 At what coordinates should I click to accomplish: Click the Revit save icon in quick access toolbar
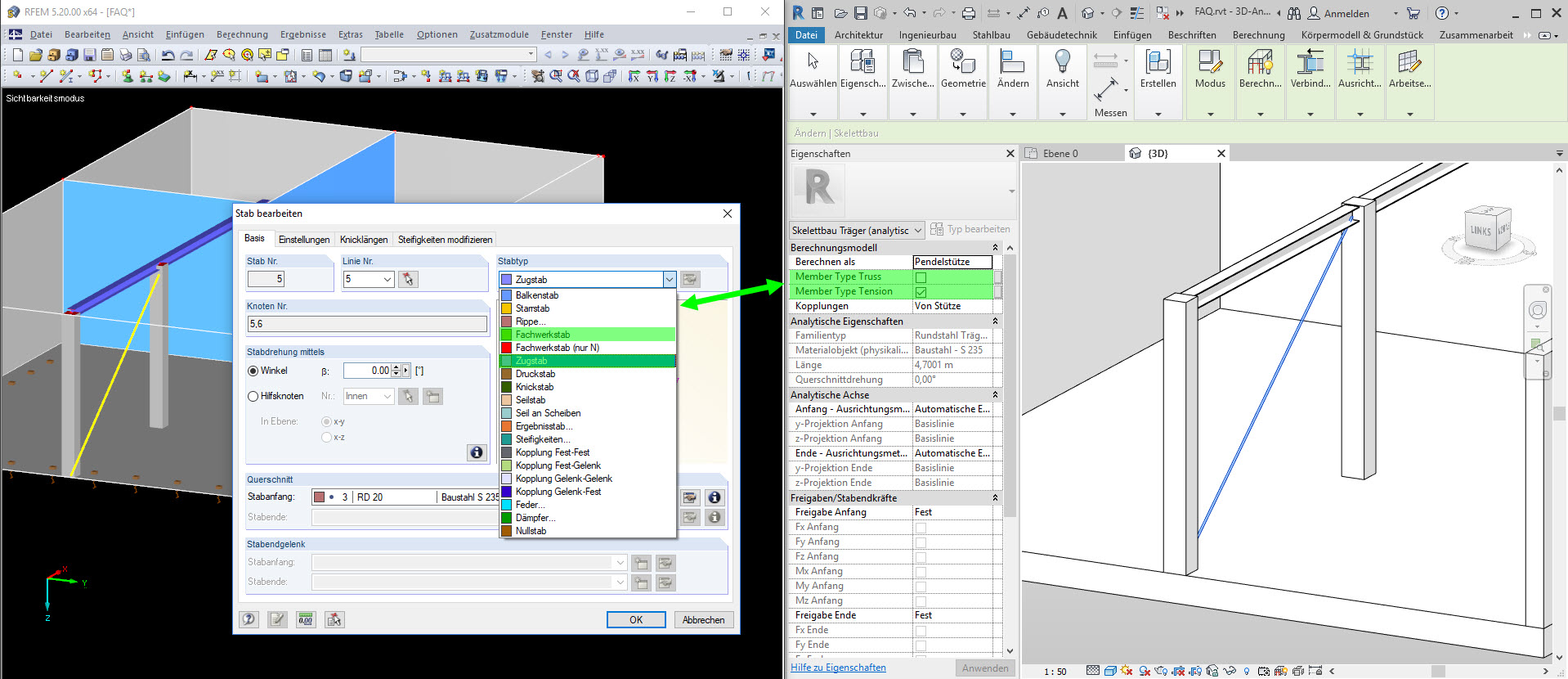861,13
